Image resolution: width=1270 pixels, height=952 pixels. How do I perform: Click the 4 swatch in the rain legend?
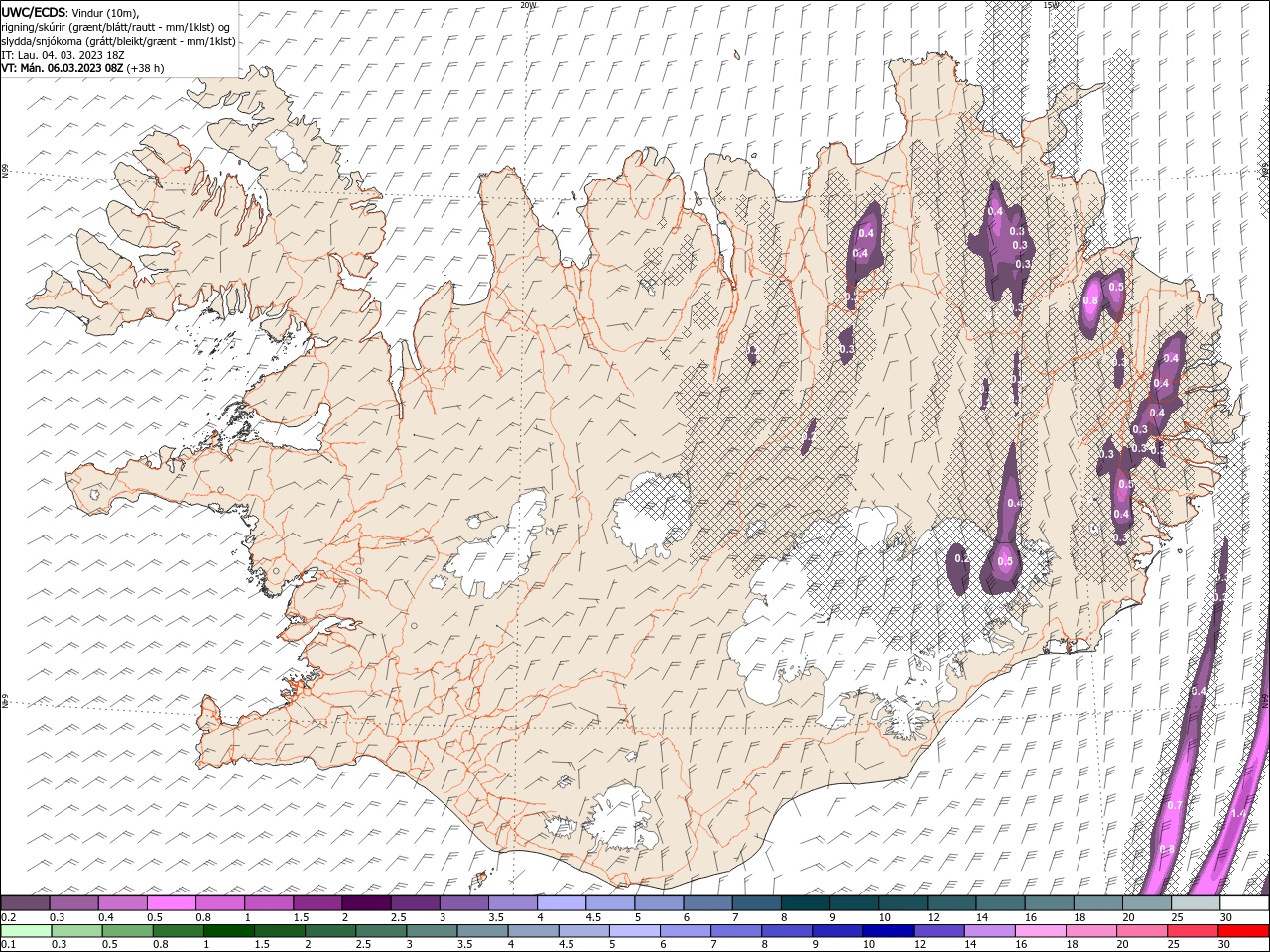[534, 931]
